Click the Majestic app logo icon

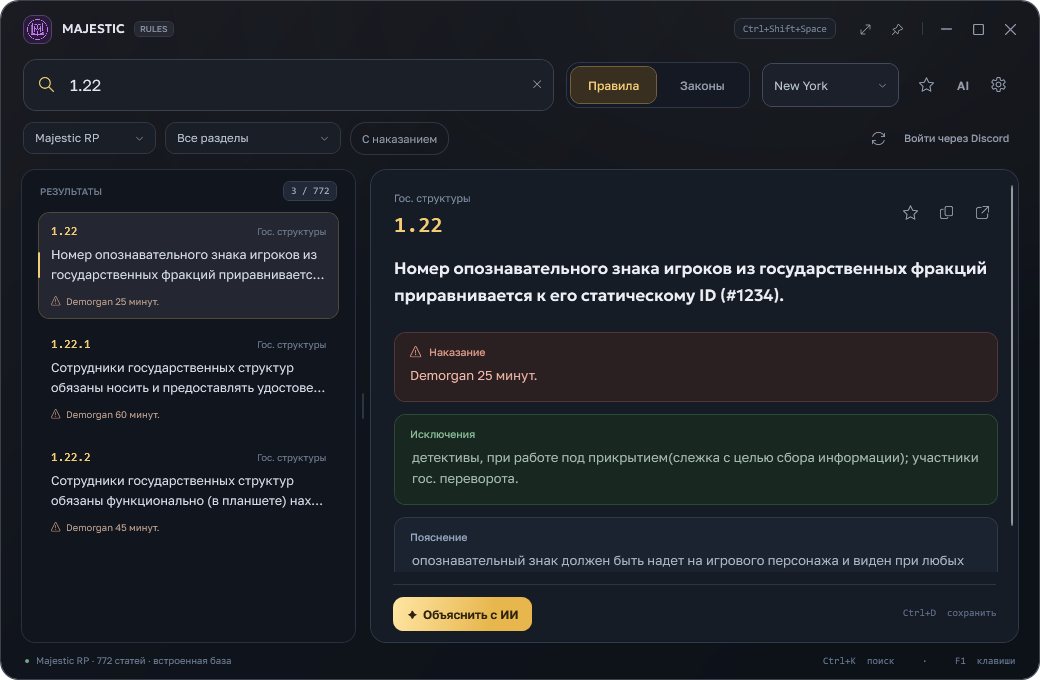click(x=37, y=29)
